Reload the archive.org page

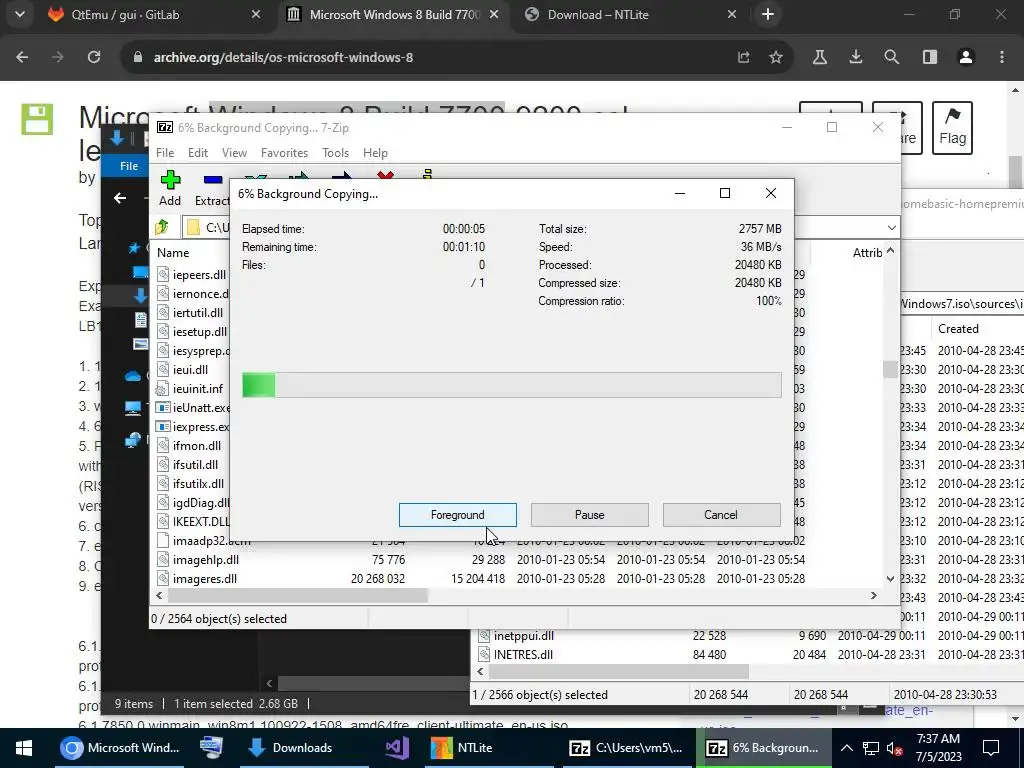(x=94, y=57)
